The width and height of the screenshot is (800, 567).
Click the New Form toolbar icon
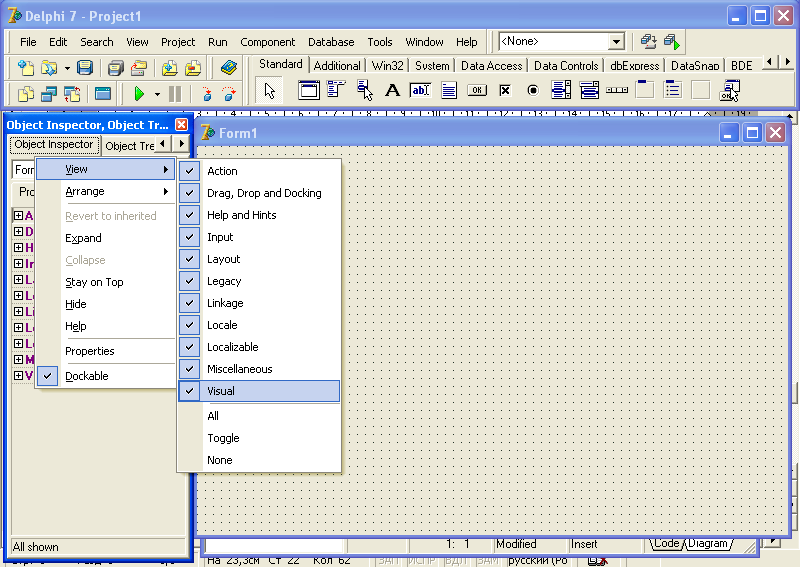[103, 94]
